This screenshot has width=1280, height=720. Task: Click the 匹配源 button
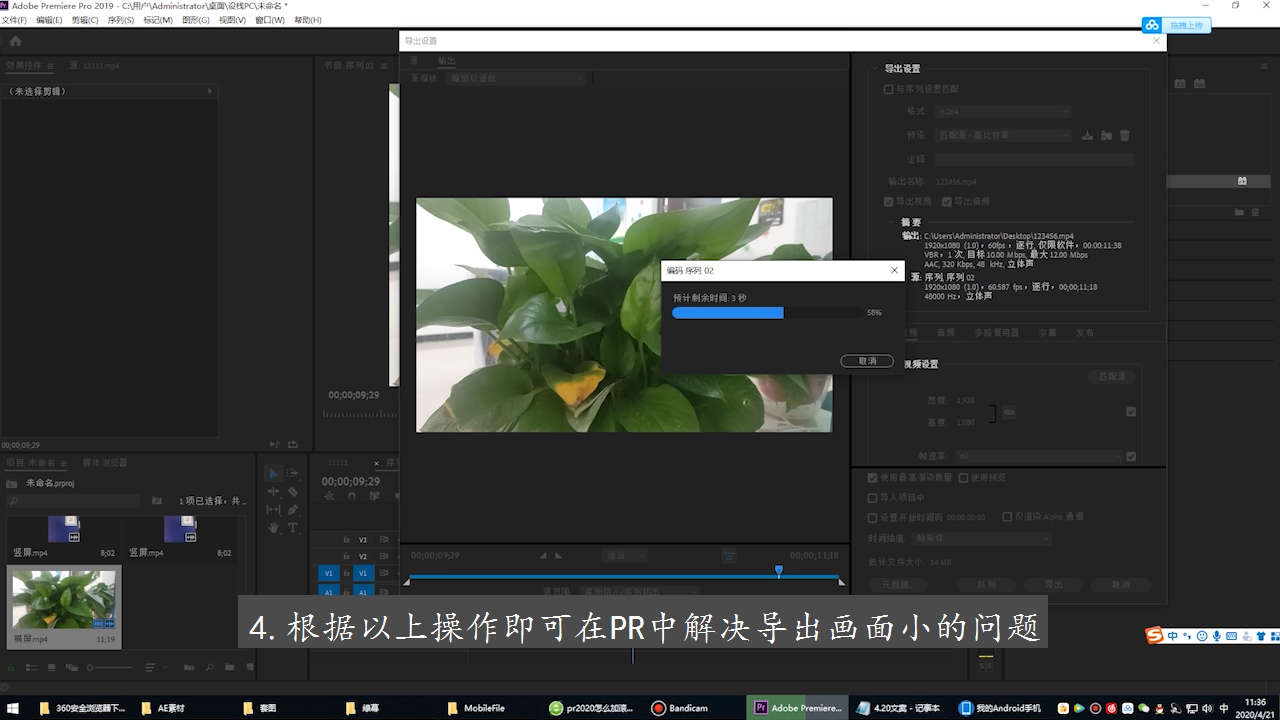(1112, 377)
